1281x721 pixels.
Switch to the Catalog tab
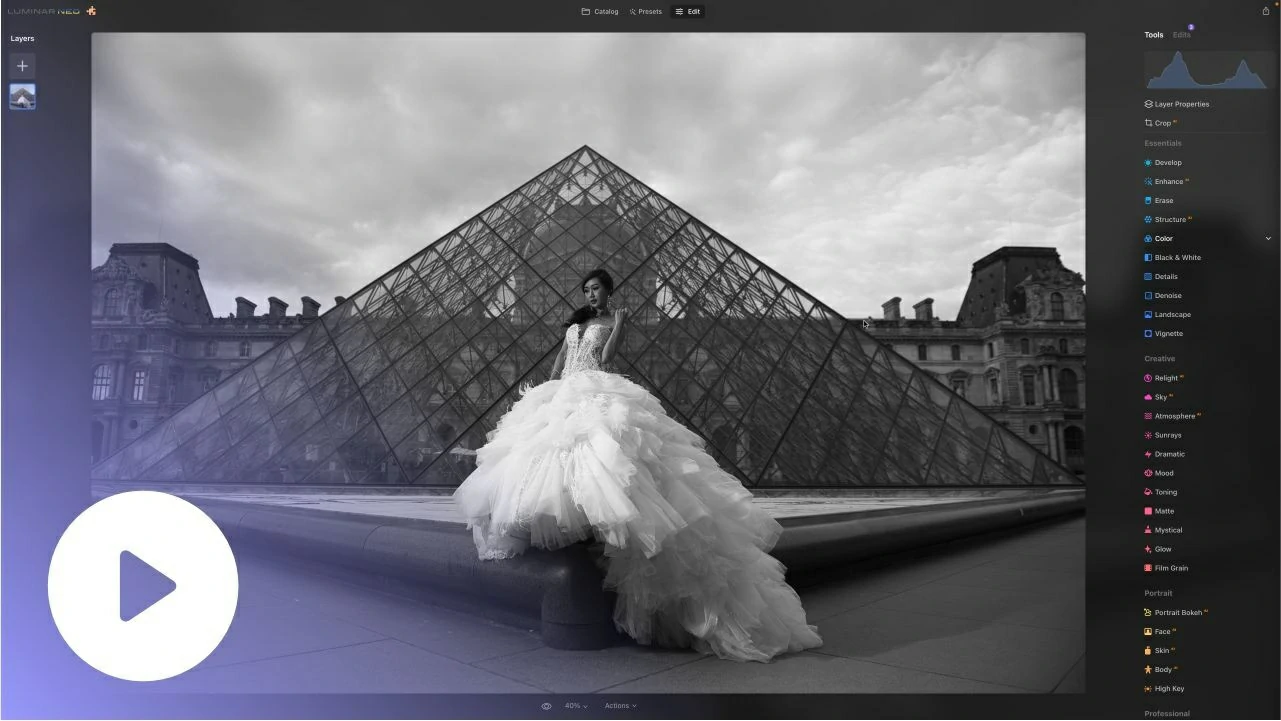pos(600,12)
